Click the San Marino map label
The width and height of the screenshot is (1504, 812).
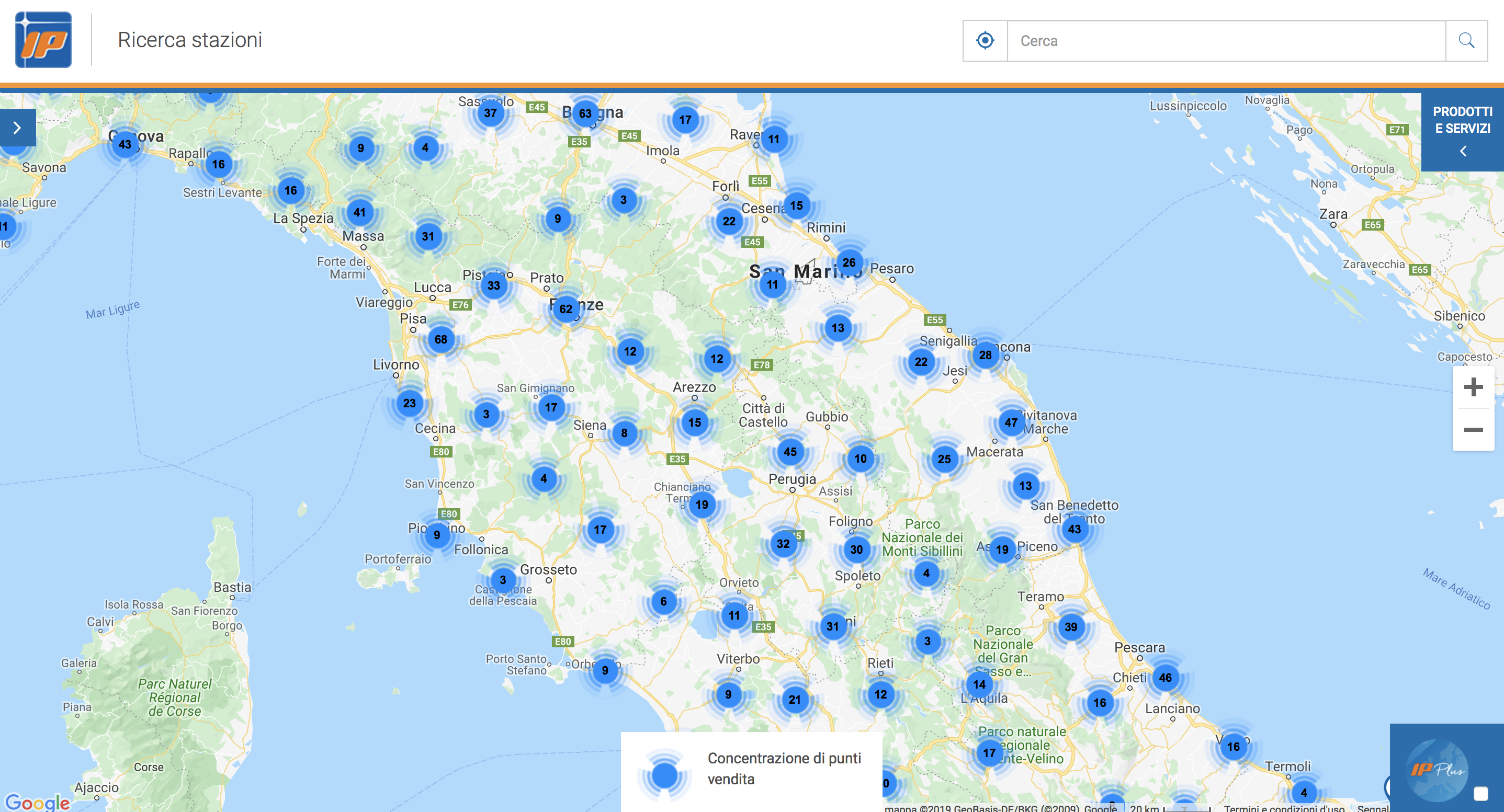pos(805,271)
